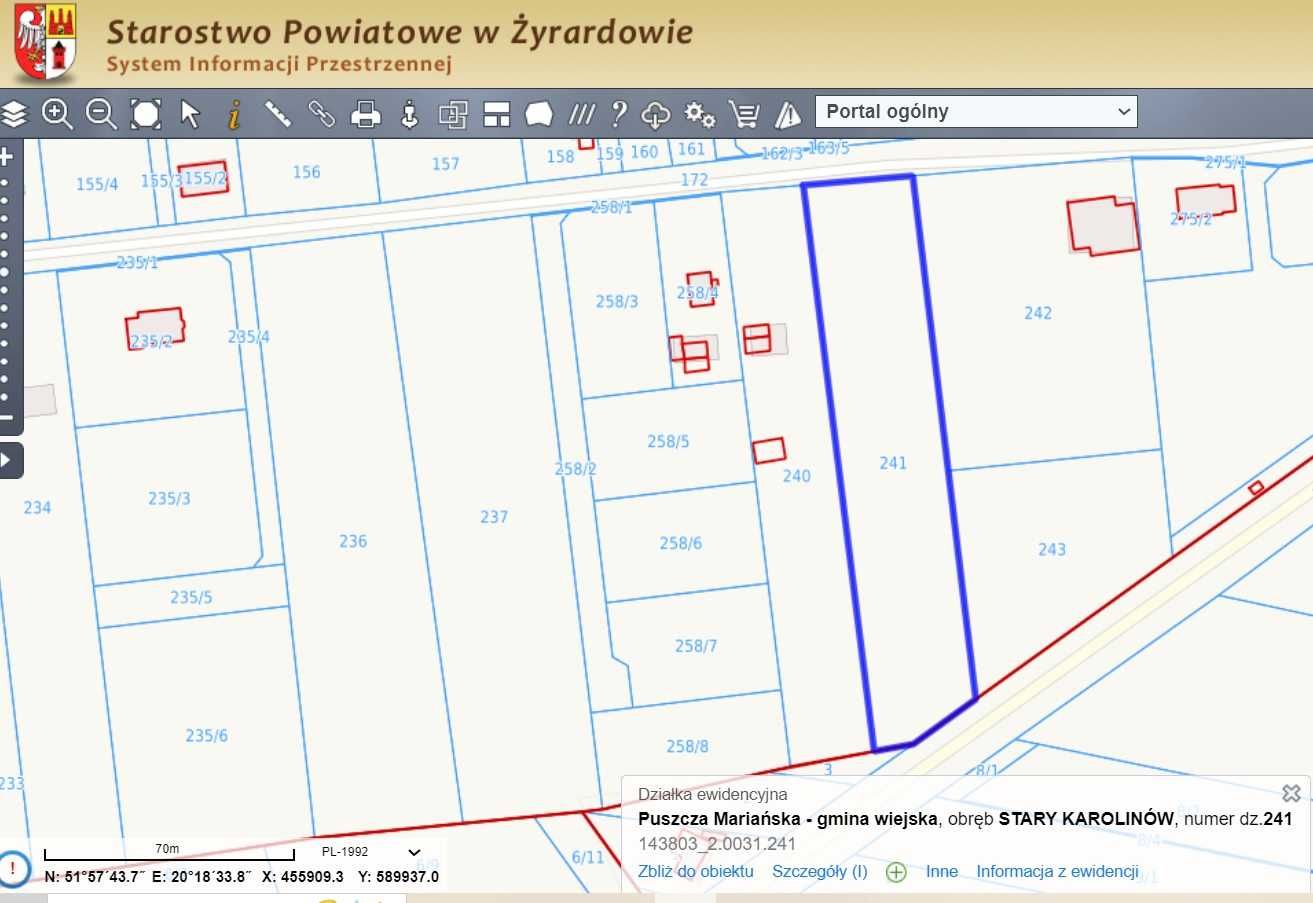
Task: Click parcel 258/7 label
Action: click(x=696, y=646)
